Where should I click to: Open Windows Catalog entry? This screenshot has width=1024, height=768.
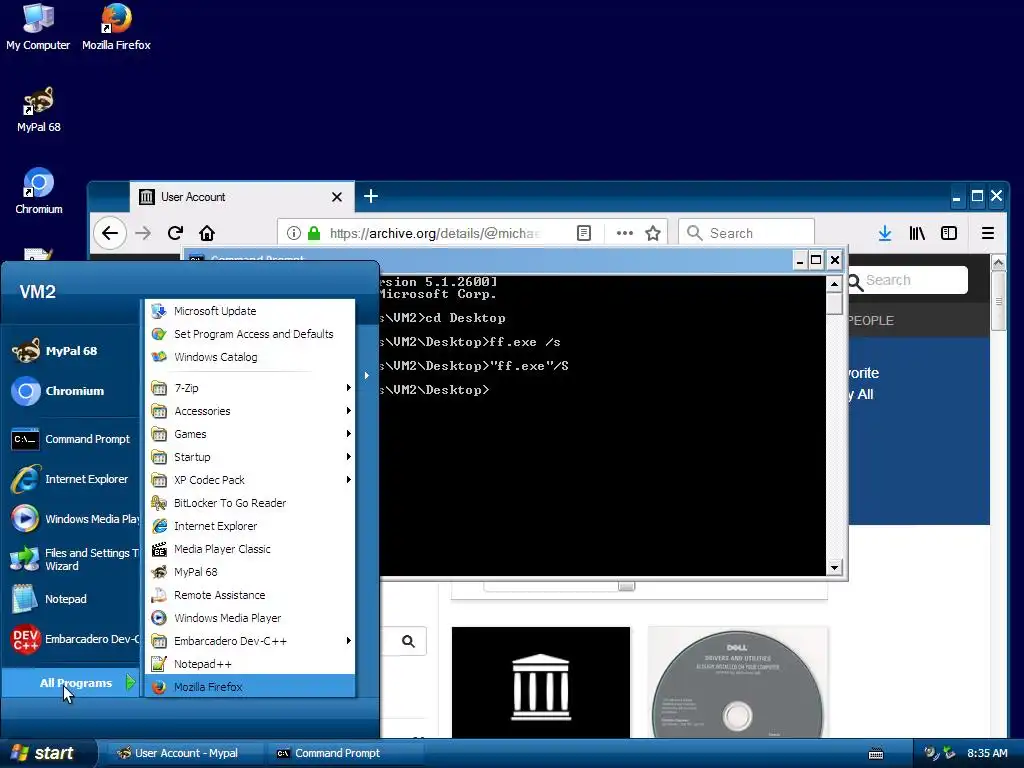(250, 357)
